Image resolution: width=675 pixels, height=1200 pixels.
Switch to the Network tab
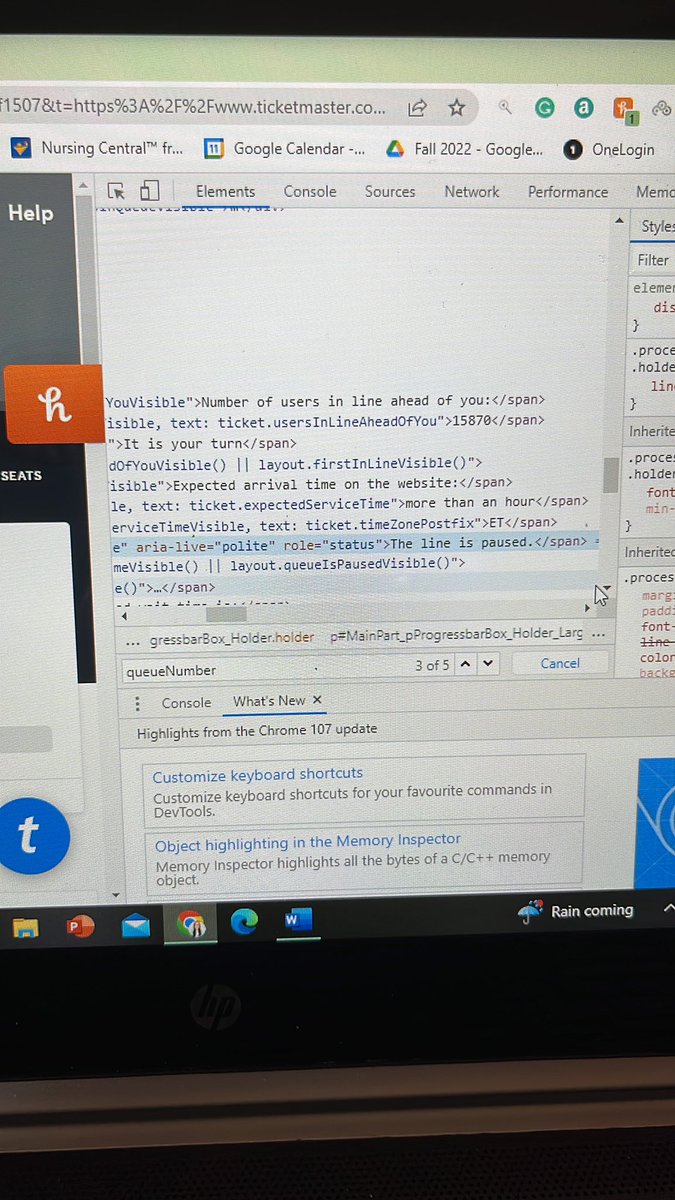click(472, 191)
